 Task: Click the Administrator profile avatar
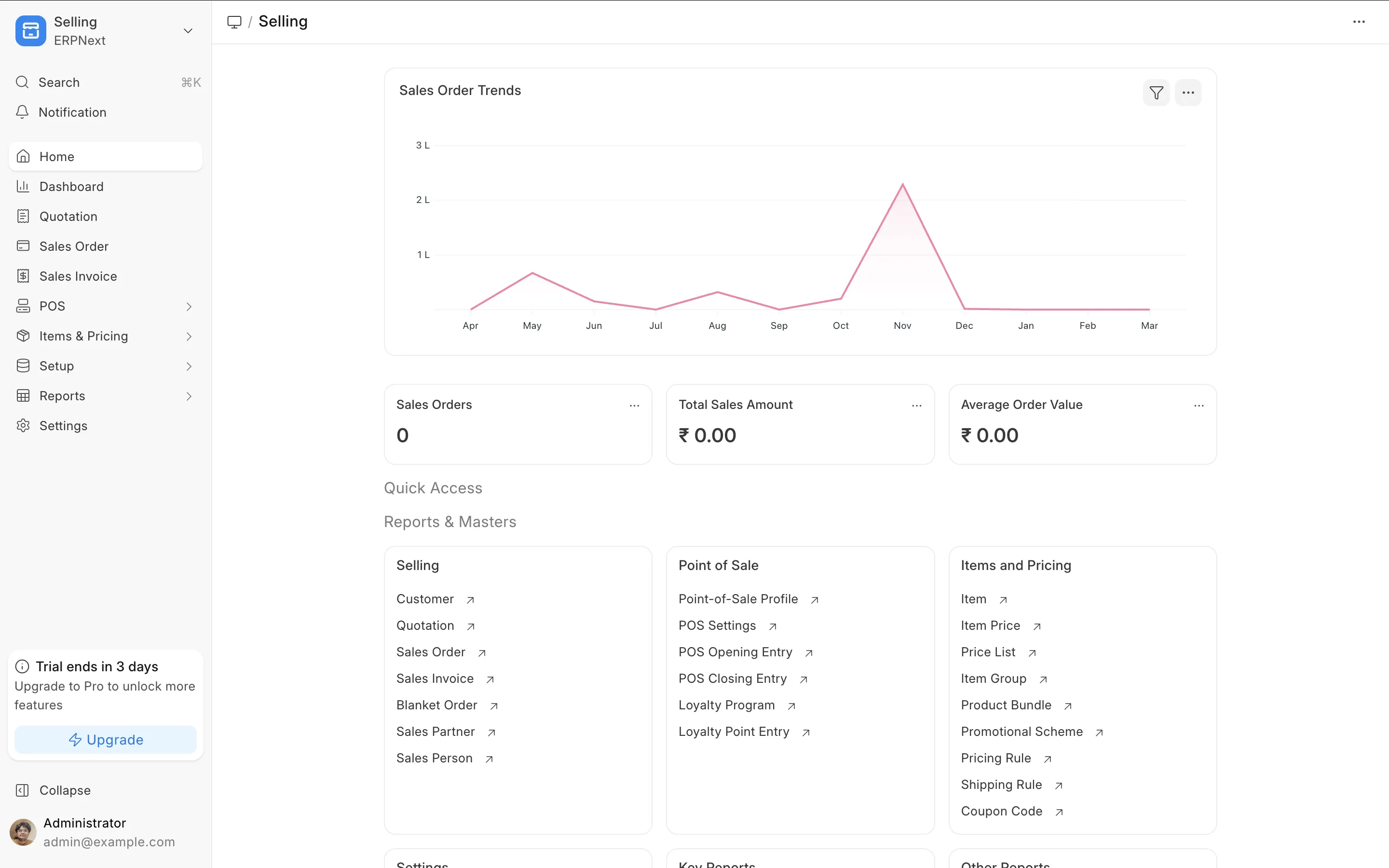pos(23,832)
